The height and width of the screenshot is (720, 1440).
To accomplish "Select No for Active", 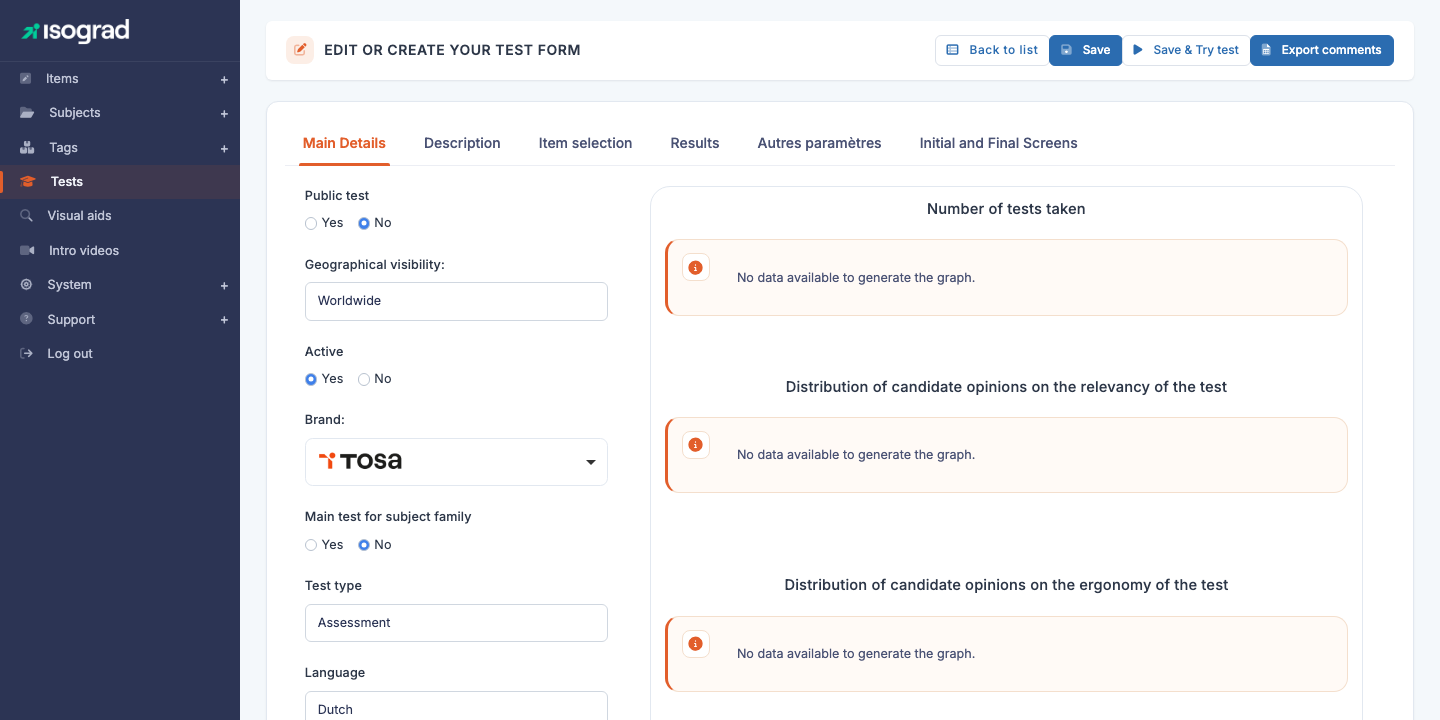I will pos(364,379).
